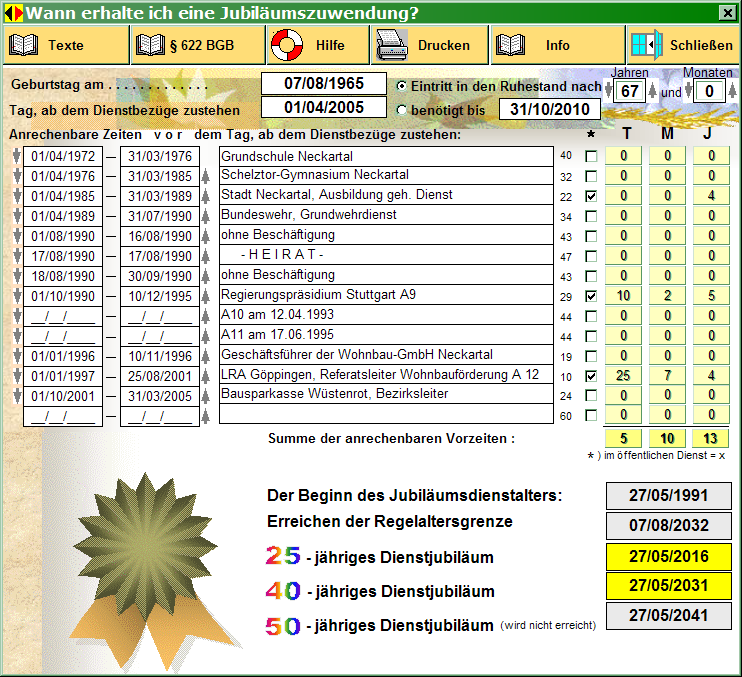
Task: Edit the 'benötigt bis' date 31/10/2010
Action: click(549, 109)
